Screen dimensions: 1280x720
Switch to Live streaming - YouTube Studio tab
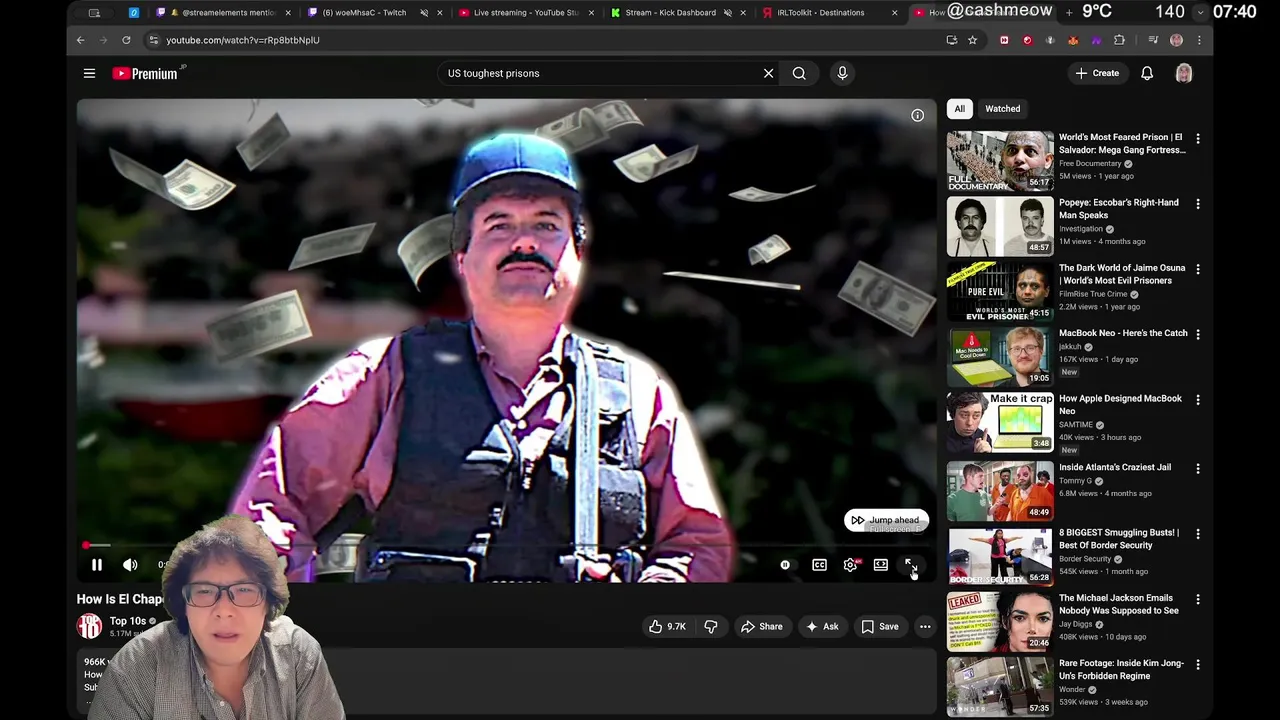[x=525, y=13]
